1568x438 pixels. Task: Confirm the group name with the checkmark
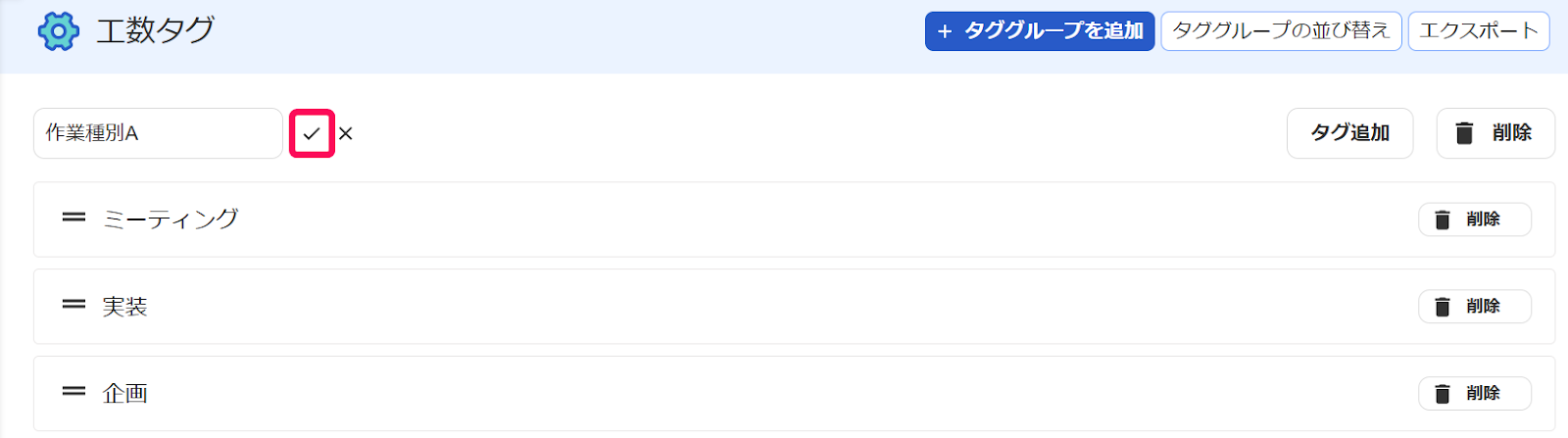point(312,133)
